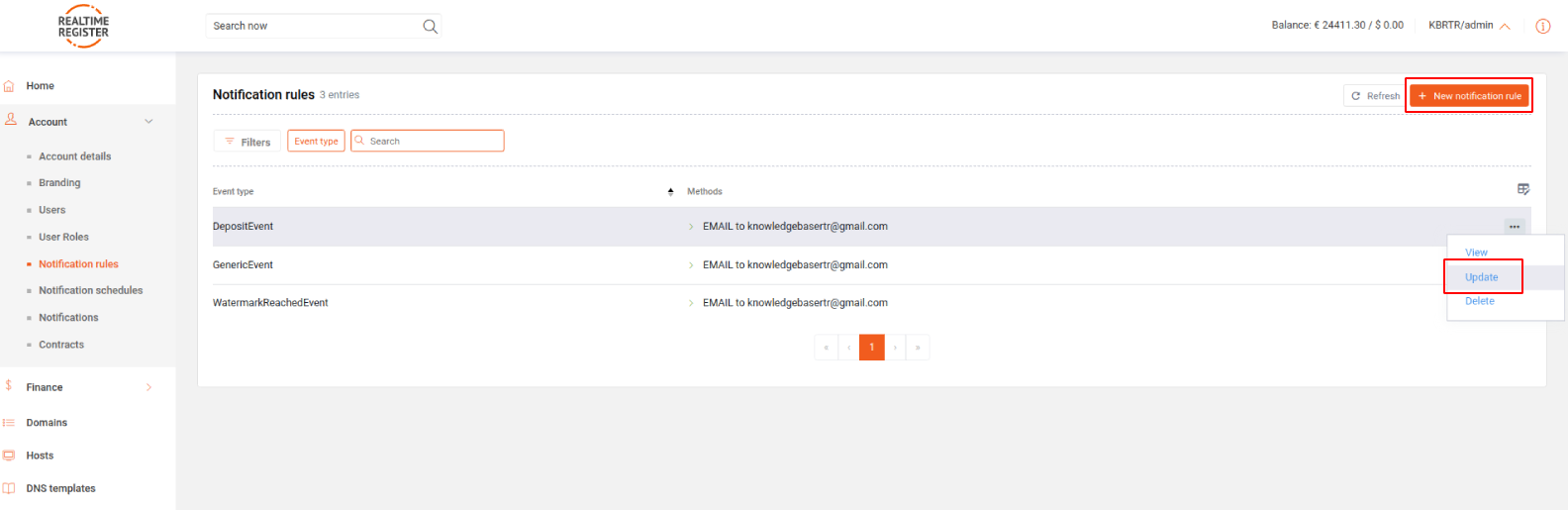
Task: Open the info icon at top right
Action: tap(1542, 27)
